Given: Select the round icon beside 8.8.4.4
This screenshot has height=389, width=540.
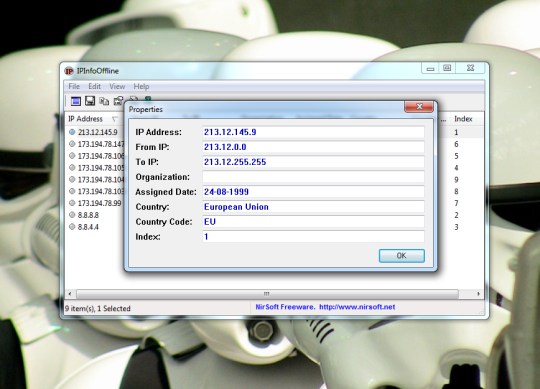Looking at the screenshot, I should click(x=72, y=227).
